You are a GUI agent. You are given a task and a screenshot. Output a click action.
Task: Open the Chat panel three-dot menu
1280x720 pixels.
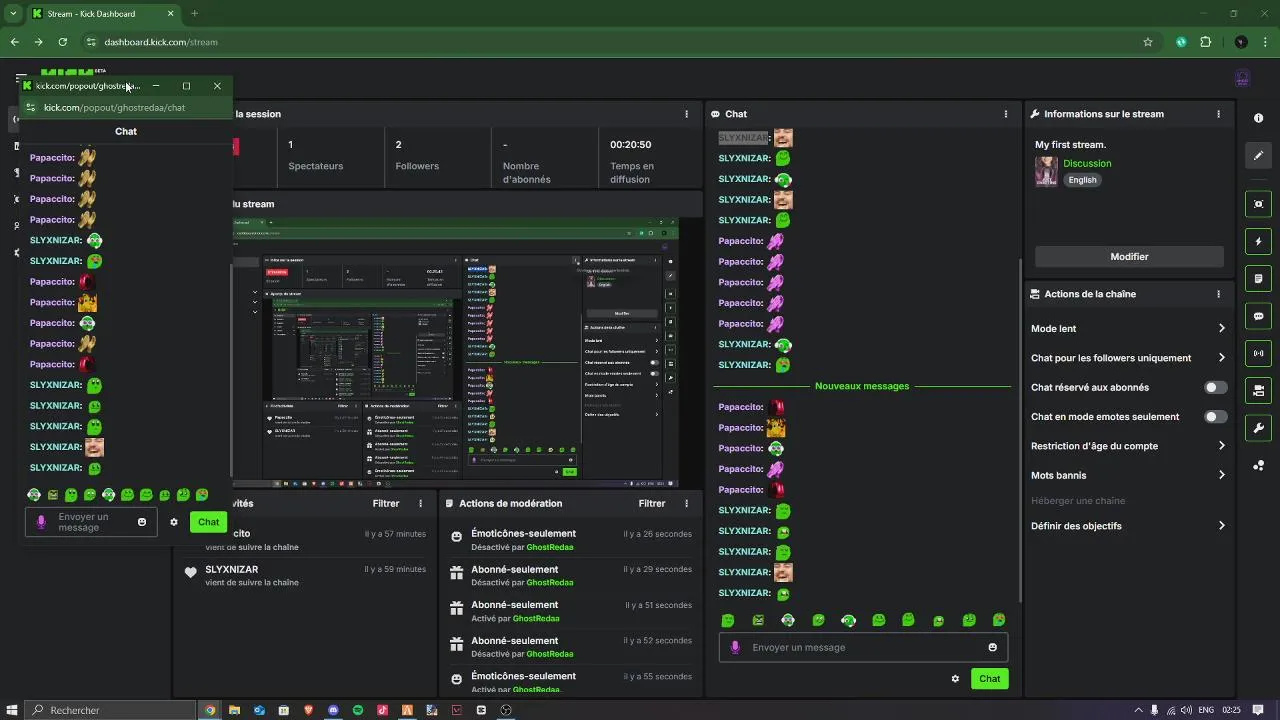(x=1006, y=114)
